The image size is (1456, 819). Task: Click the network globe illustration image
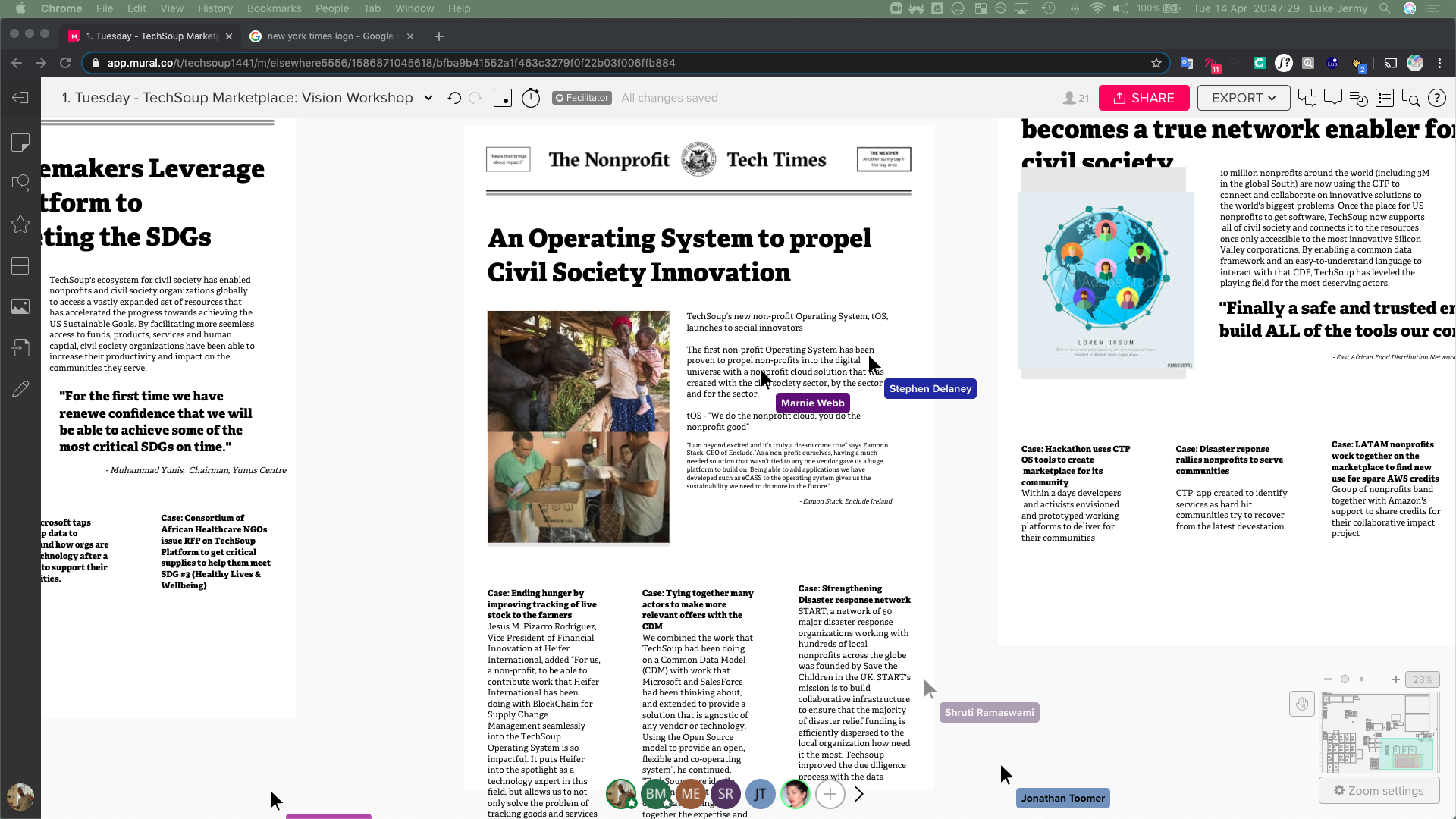1106,281
